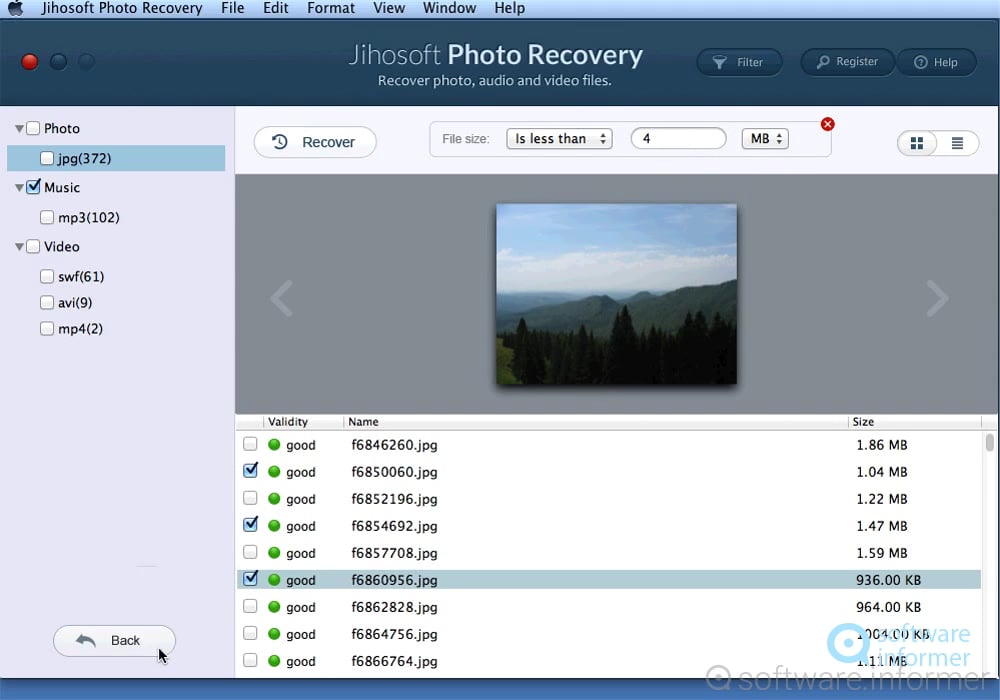This screenshot has height=700, width=1000.
Task: Check the box for f6846260.jpg
Action: [250, 444]
